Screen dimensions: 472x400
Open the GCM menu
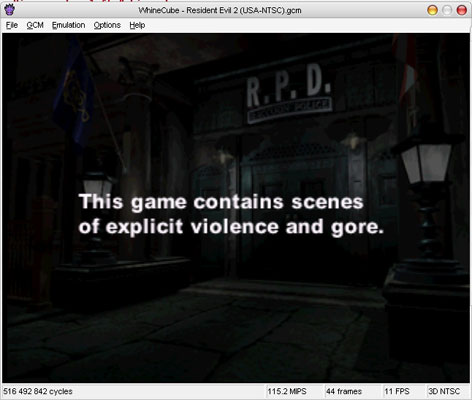pyautogui.click(x=35, y=25)
